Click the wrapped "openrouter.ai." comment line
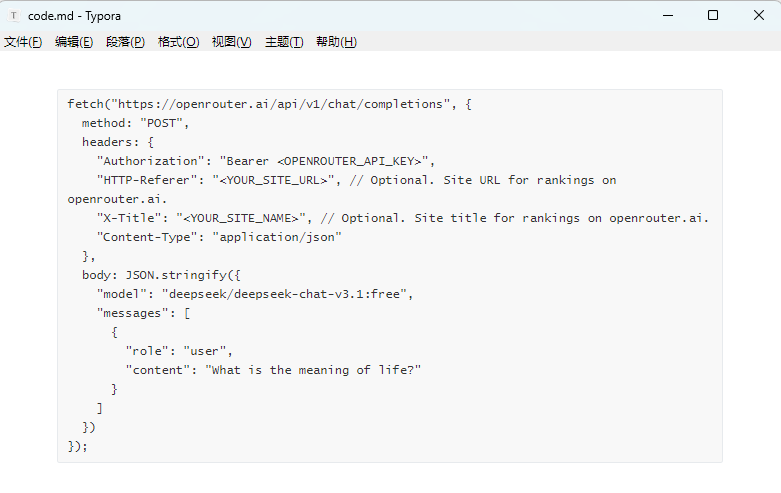Screen dimensions: 781x493 tap(117, 199)
